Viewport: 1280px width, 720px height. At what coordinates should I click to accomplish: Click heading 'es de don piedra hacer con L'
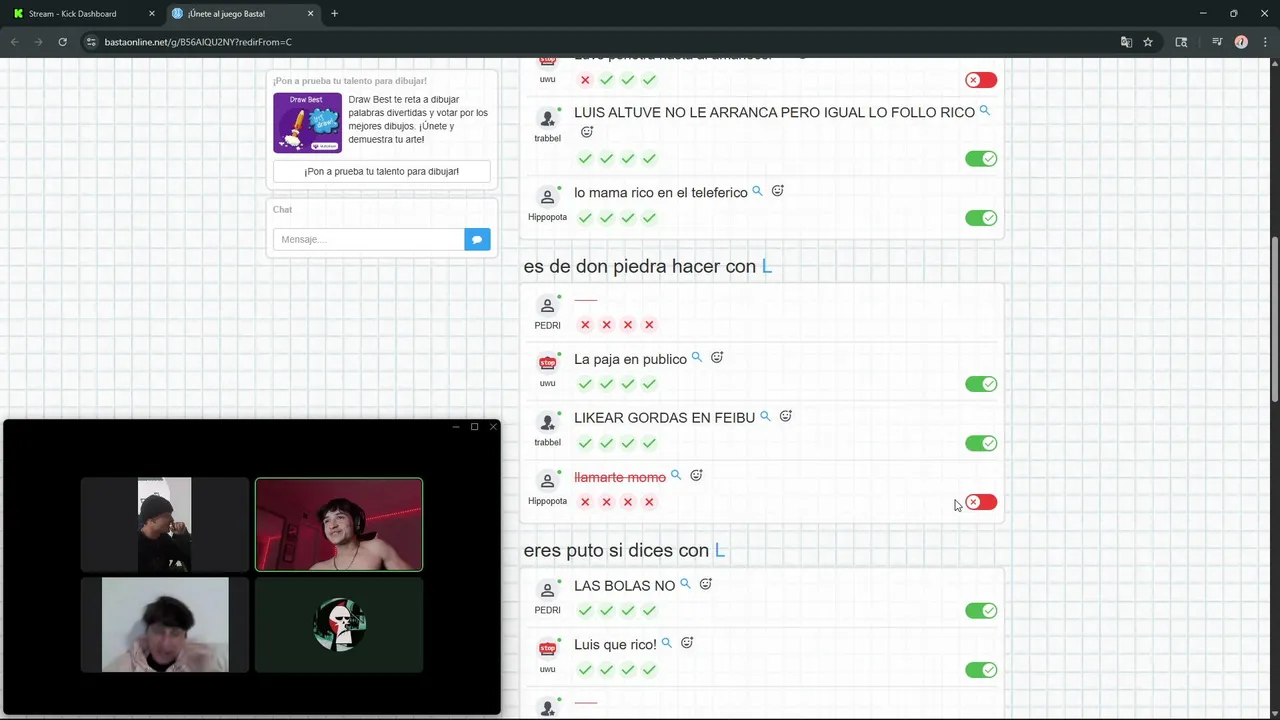coord(647,266)
